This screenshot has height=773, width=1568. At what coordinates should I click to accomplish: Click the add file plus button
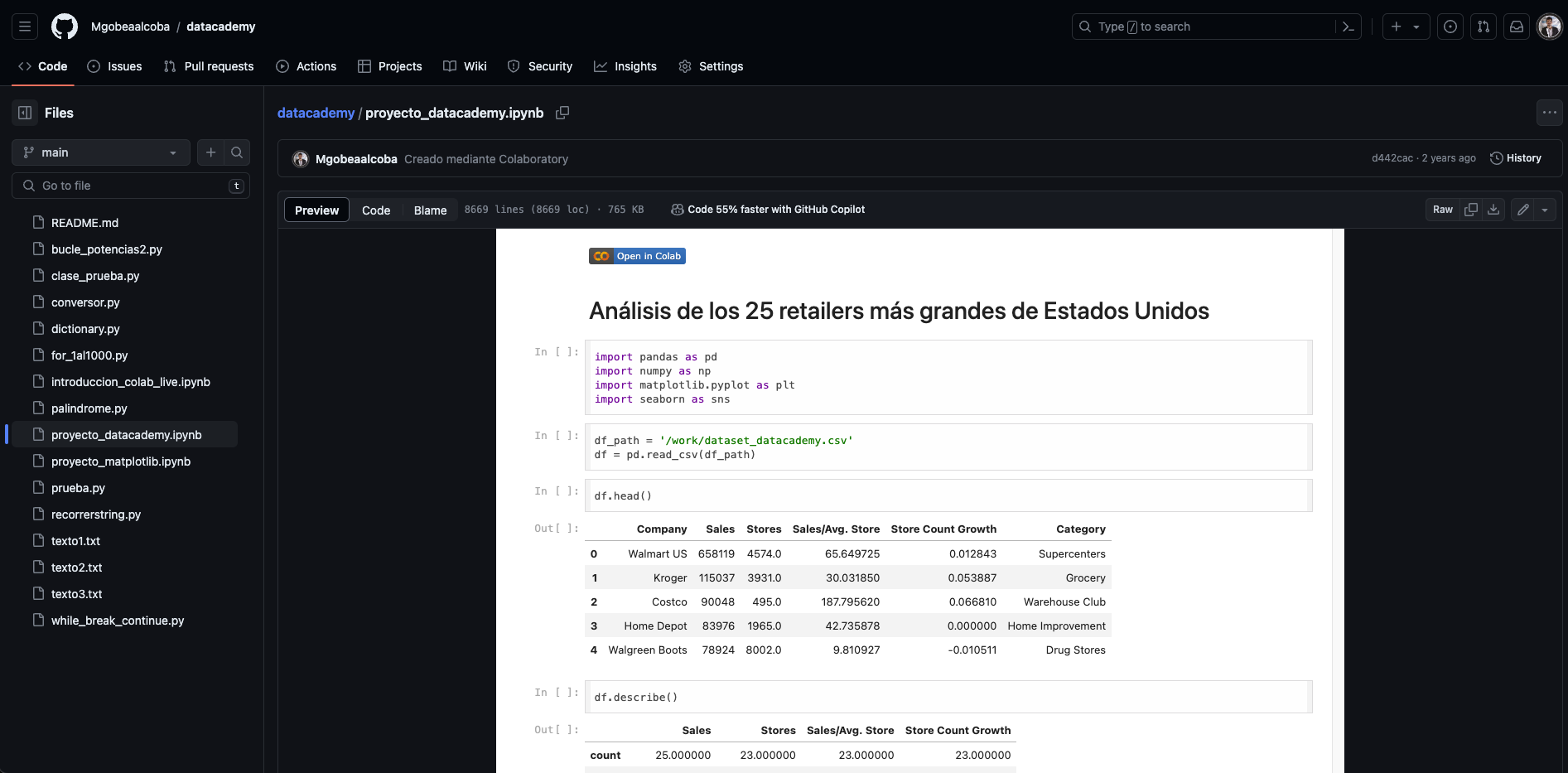[x=210, y=152]
